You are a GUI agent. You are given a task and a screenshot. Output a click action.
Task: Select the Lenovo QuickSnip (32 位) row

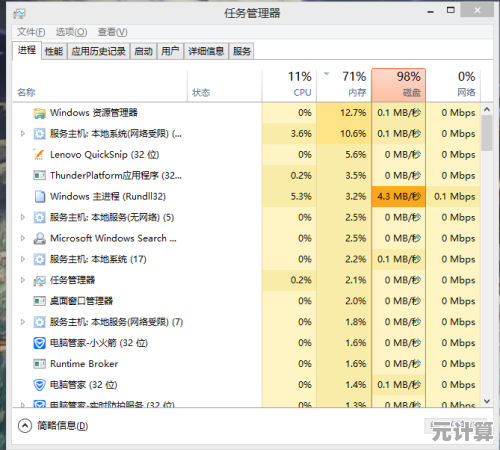(247, 155)
